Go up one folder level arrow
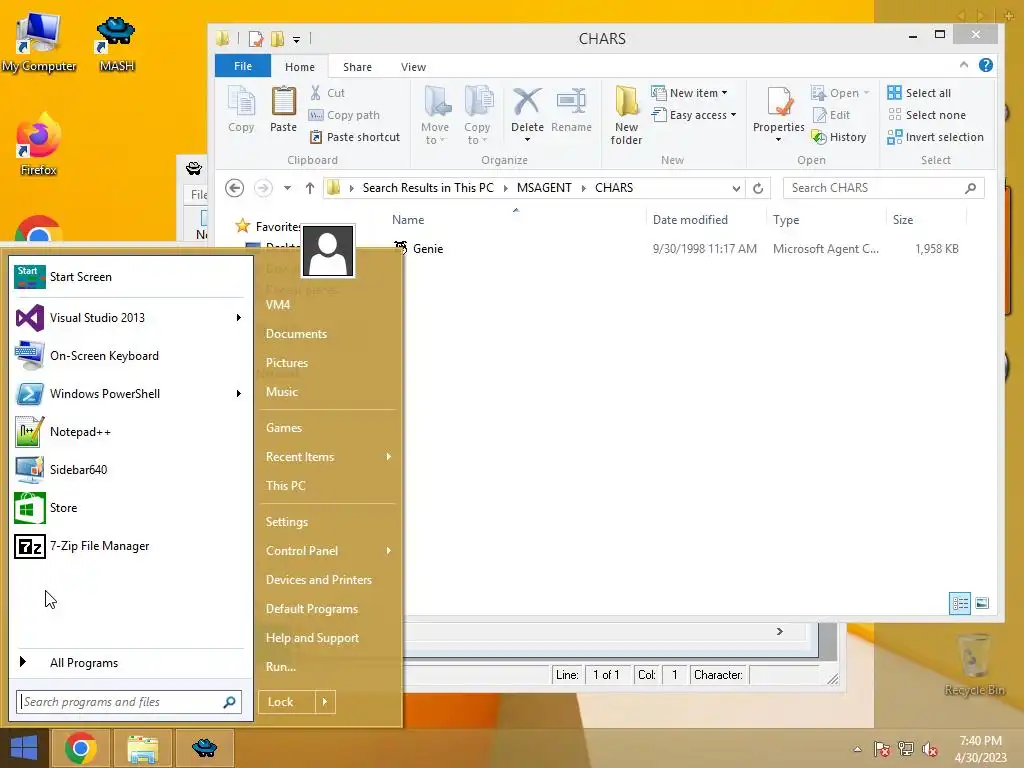The width and height of the screenshot is (1024, 768). point(310,188)
